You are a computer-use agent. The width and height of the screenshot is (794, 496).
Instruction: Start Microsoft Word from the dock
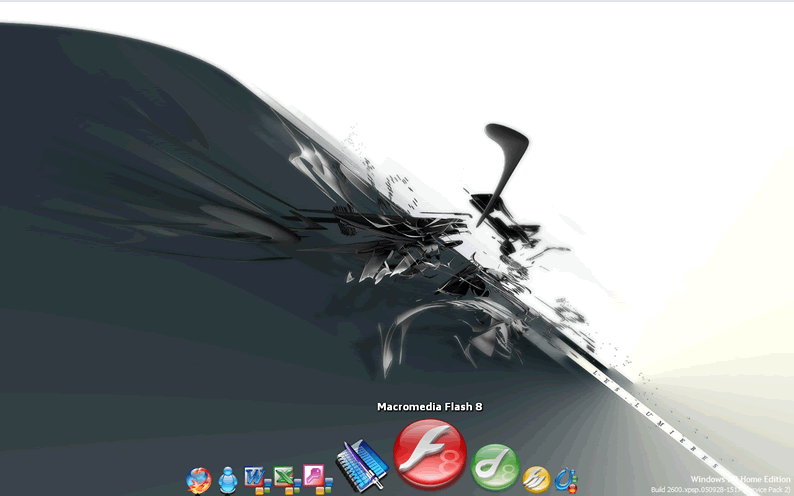tap(256, 477)
